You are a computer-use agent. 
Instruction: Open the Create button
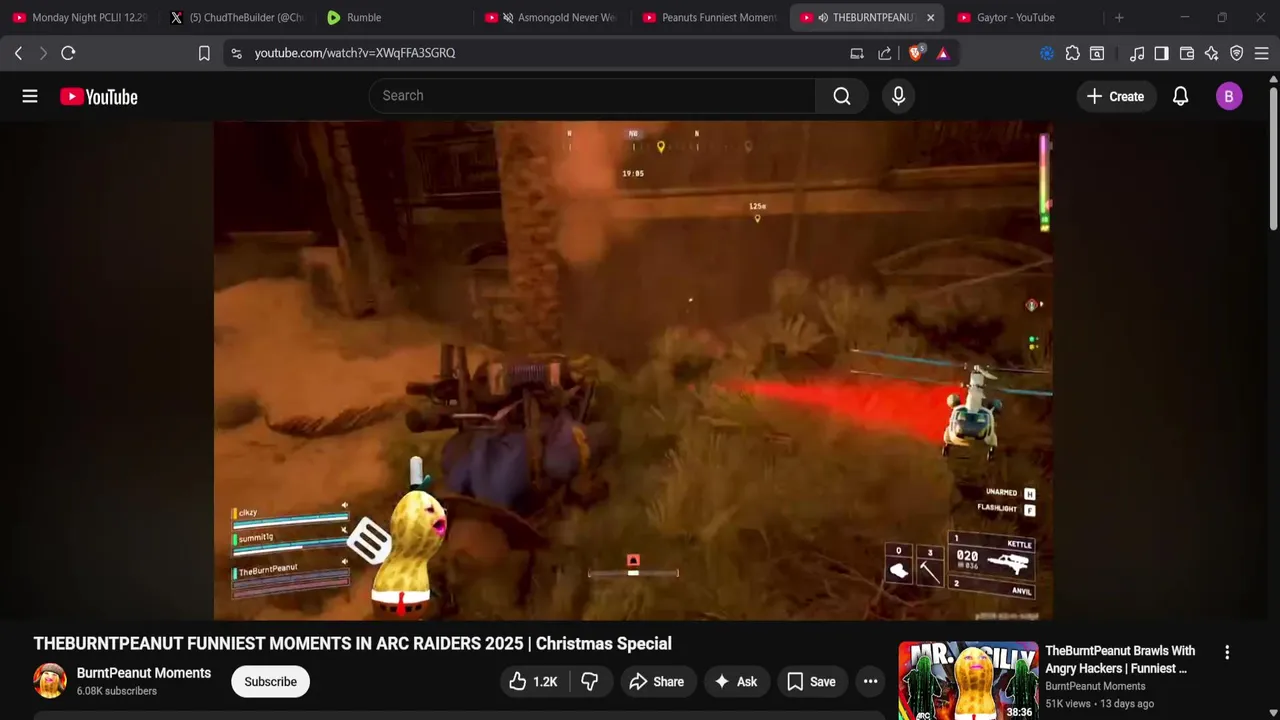[x=1115, y=96]
